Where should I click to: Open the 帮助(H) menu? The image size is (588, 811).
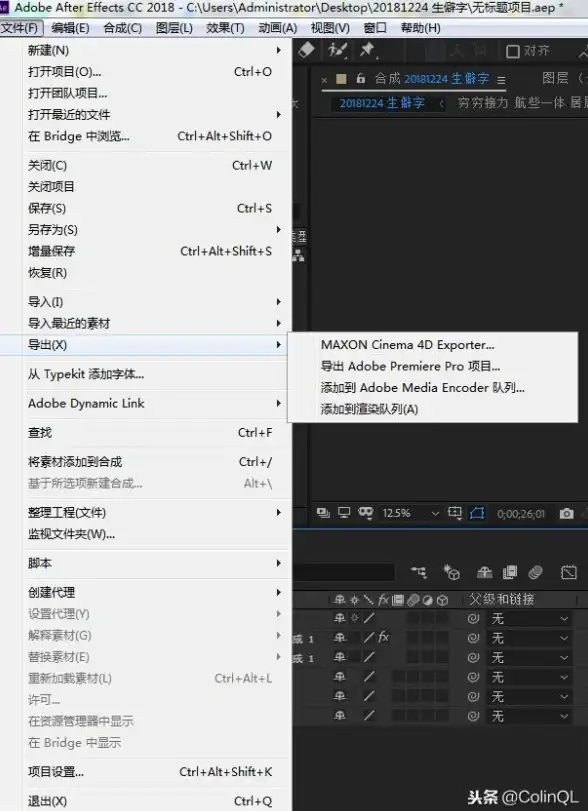(420, 27)
